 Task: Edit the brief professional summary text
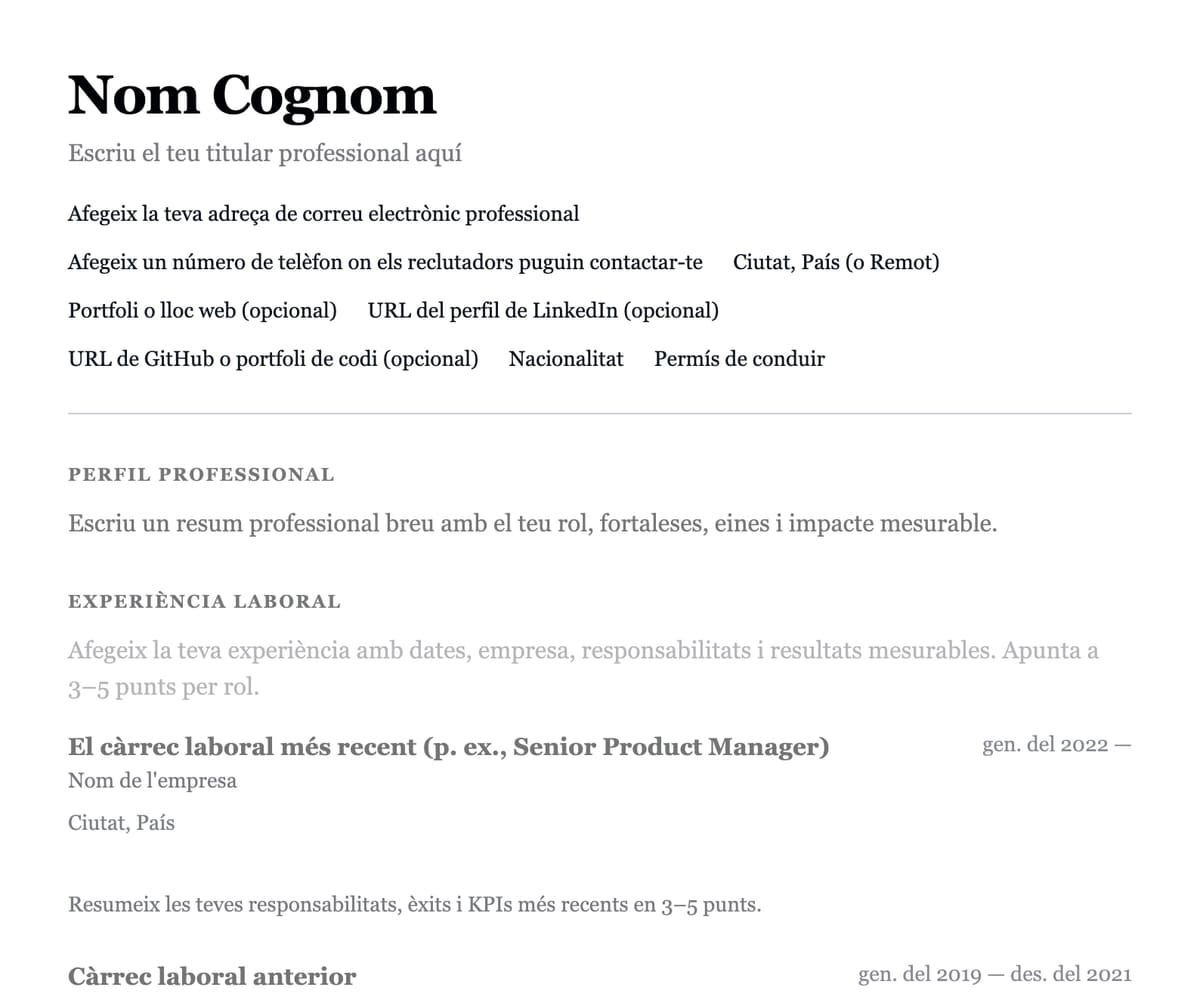(532, 524)
